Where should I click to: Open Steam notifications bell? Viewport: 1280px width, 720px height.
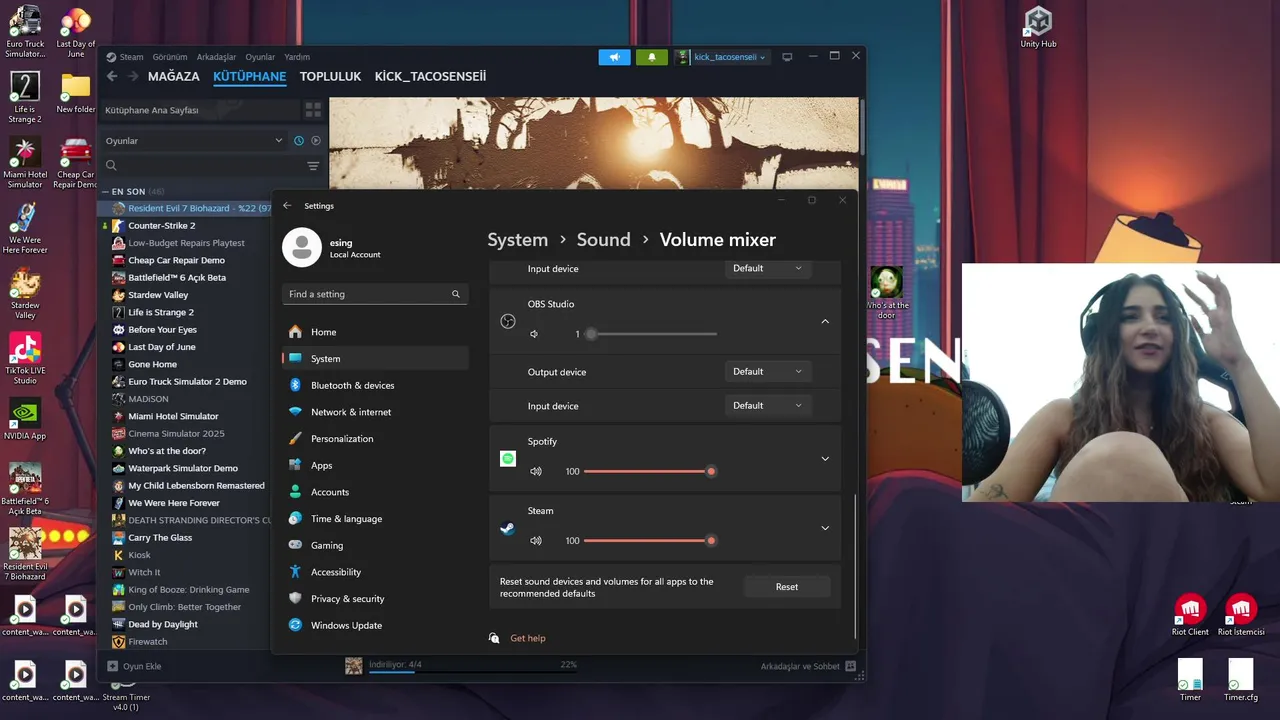(x=652, y=57)
